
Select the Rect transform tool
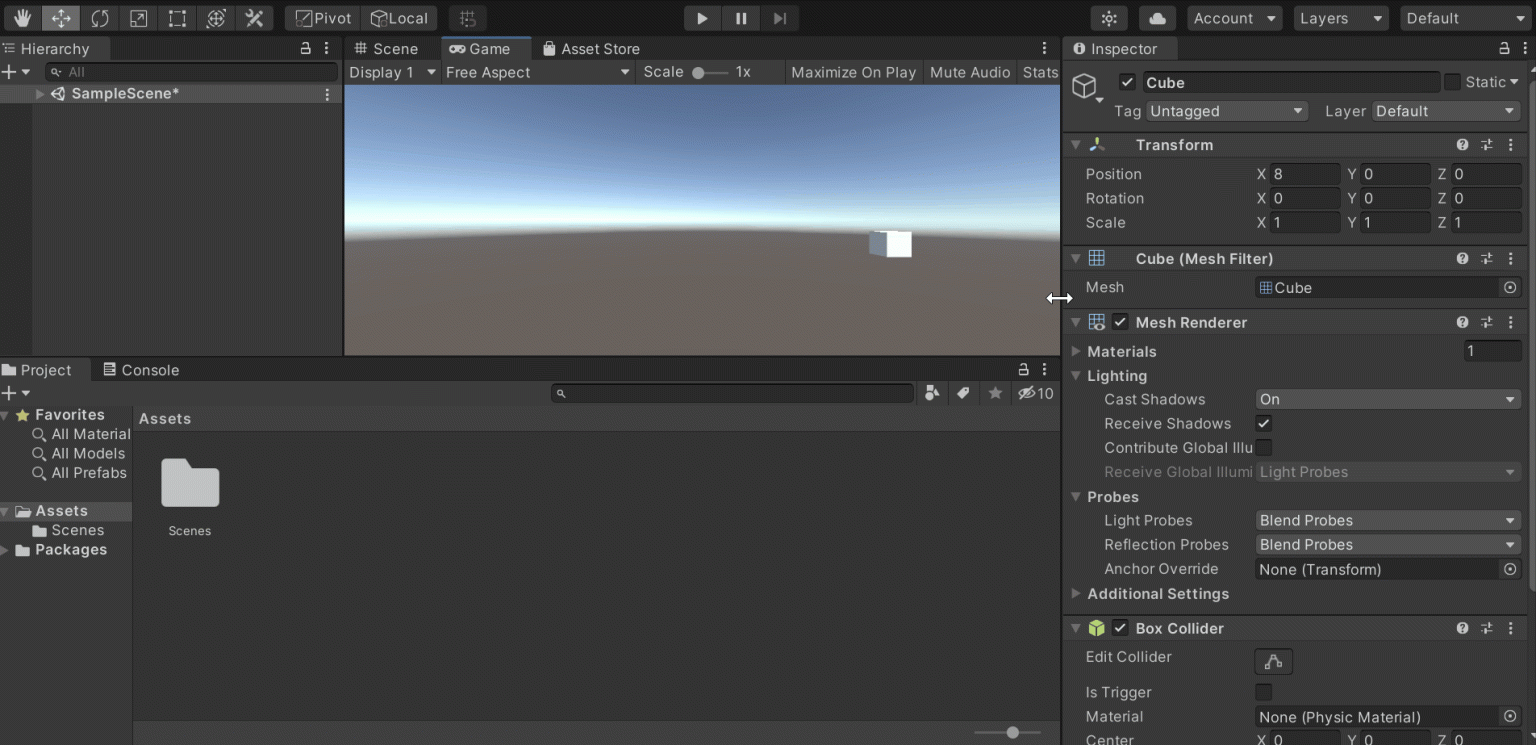pos(177,18)
